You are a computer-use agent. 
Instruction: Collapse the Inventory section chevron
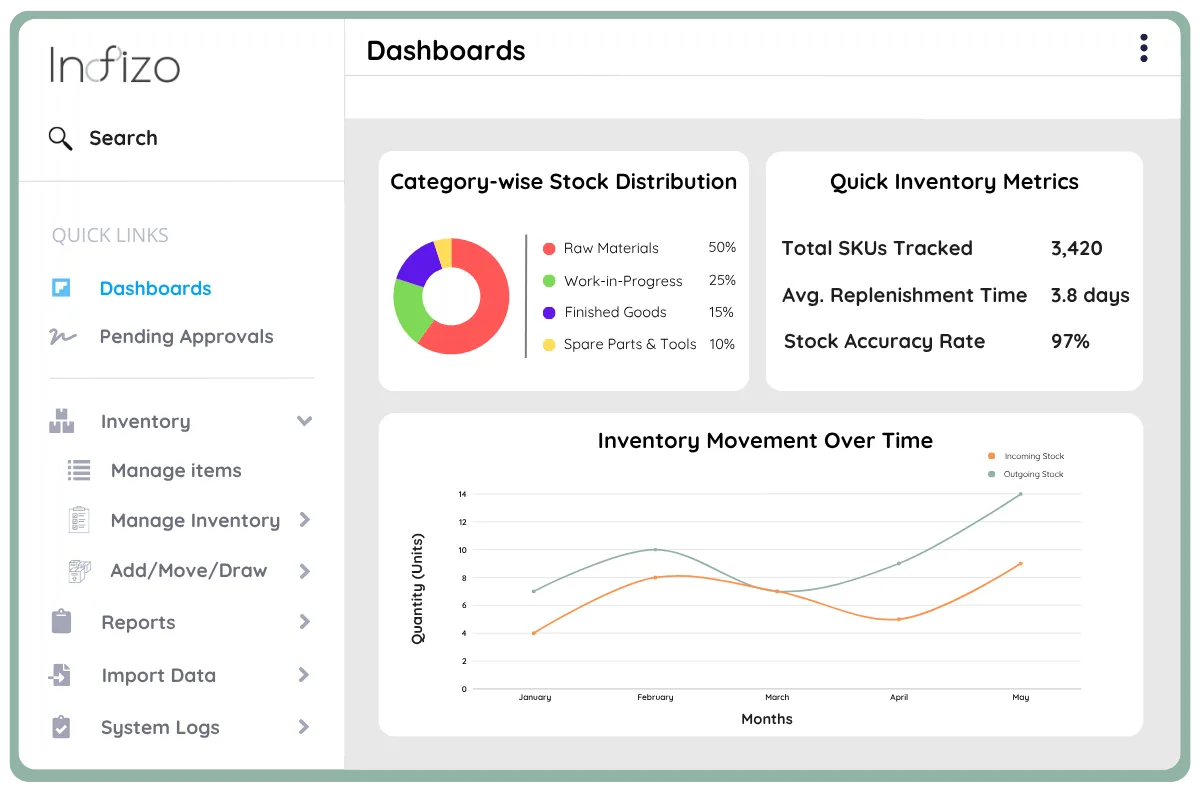tap(304, 421)
